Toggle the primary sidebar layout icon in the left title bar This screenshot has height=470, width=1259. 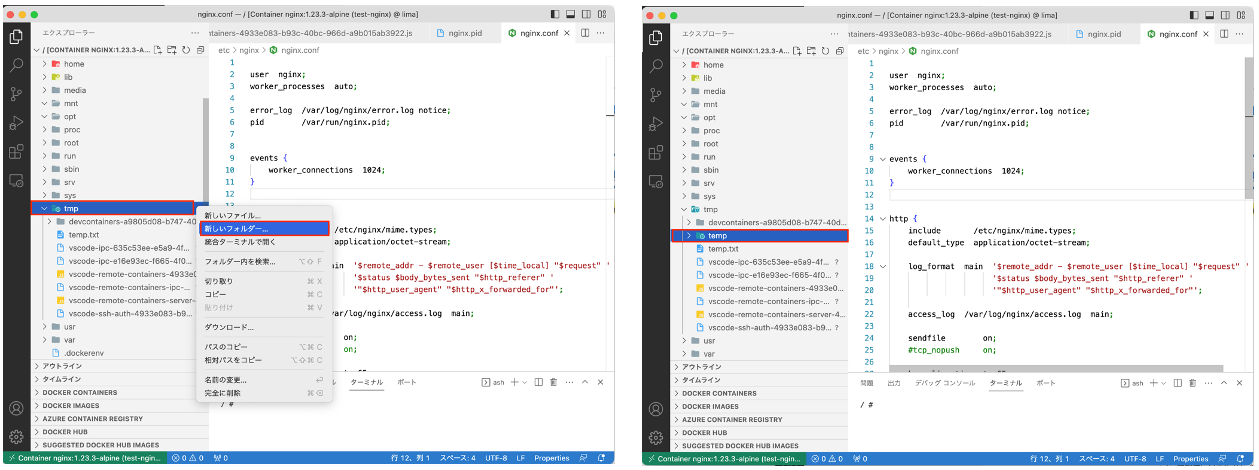pos(557,16)
